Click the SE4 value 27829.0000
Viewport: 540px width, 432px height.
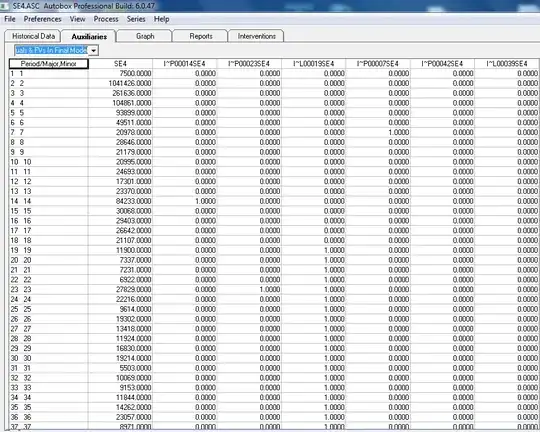point(121,289)
